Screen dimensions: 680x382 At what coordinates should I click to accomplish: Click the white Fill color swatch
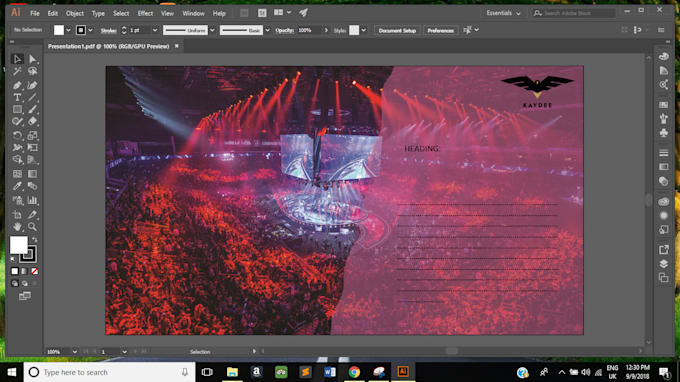19,245
